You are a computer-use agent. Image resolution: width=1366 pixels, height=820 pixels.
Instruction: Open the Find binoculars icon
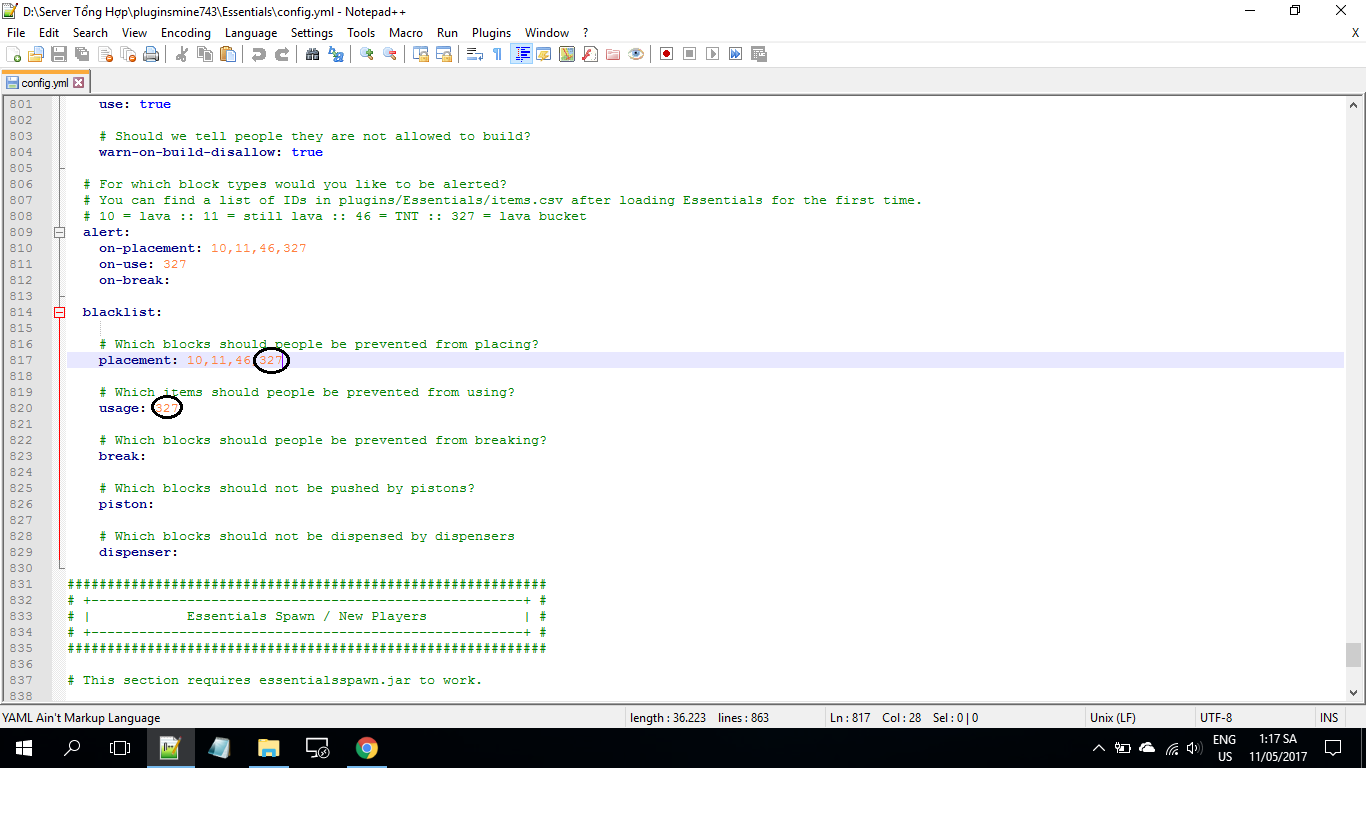click(312, 54)
